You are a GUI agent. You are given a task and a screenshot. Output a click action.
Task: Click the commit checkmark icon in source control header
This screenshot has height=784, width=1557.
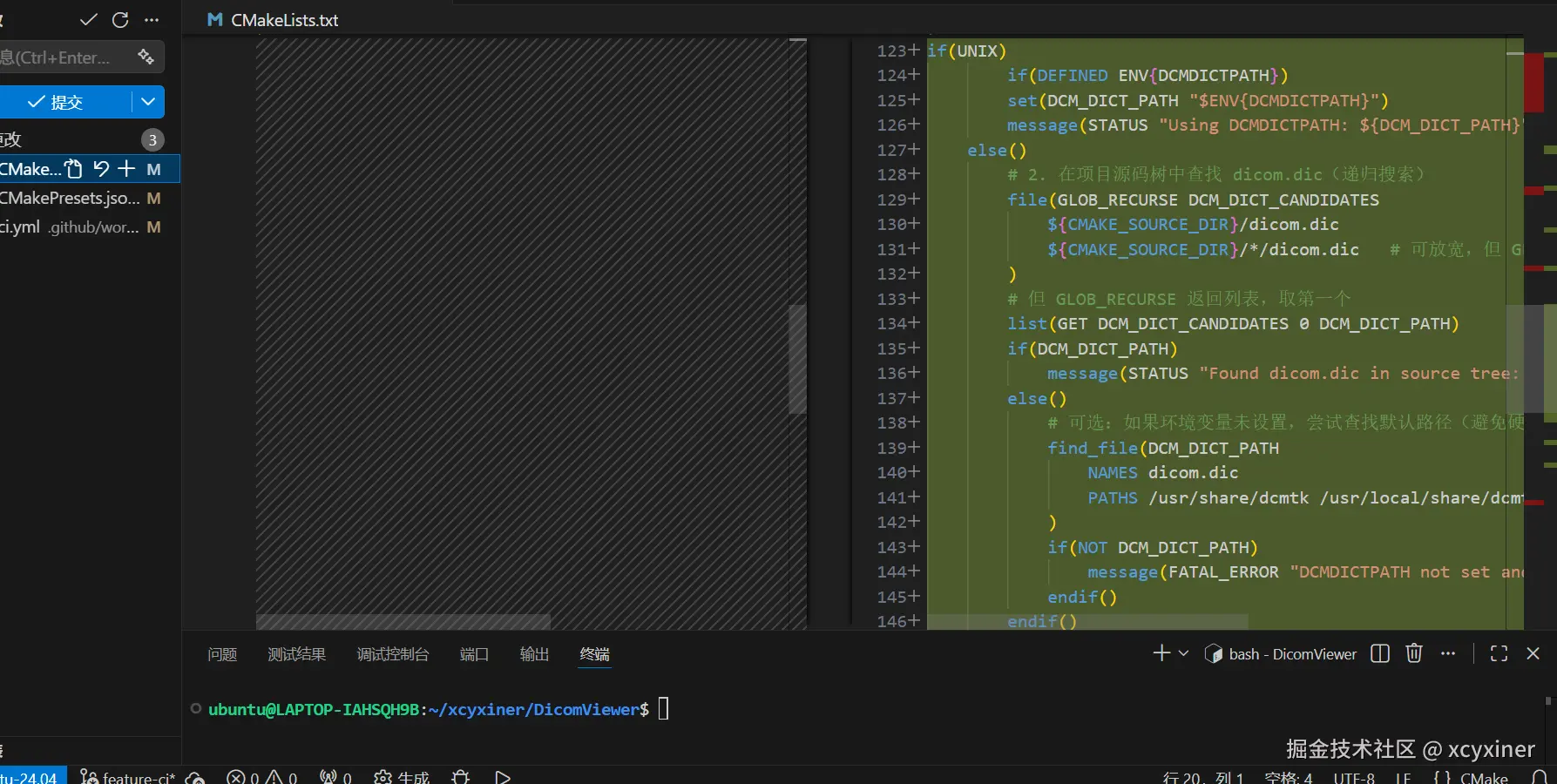click(88, 19)
